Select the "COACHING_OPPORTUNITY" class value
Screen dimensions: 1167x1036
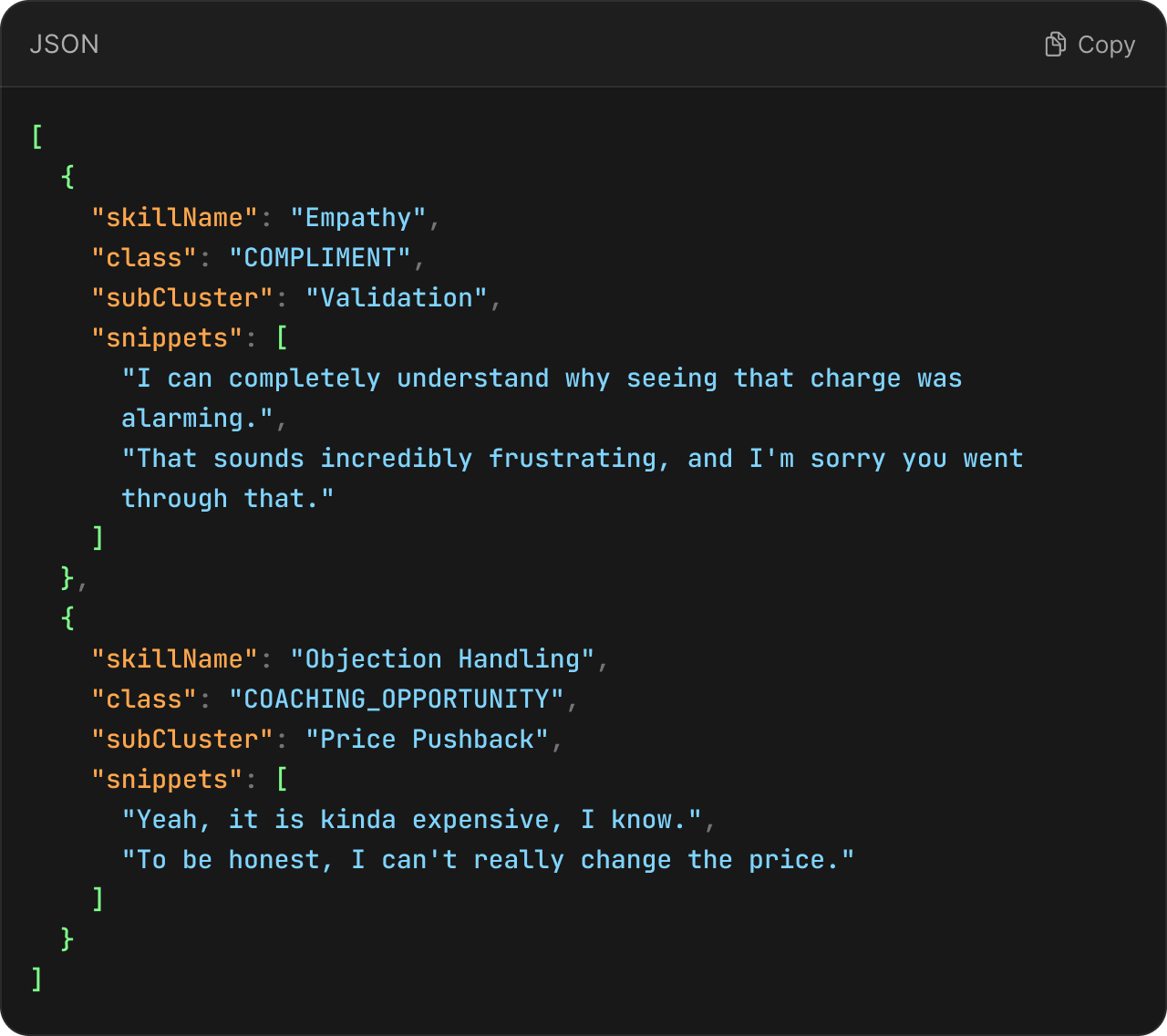pos(396,699)
